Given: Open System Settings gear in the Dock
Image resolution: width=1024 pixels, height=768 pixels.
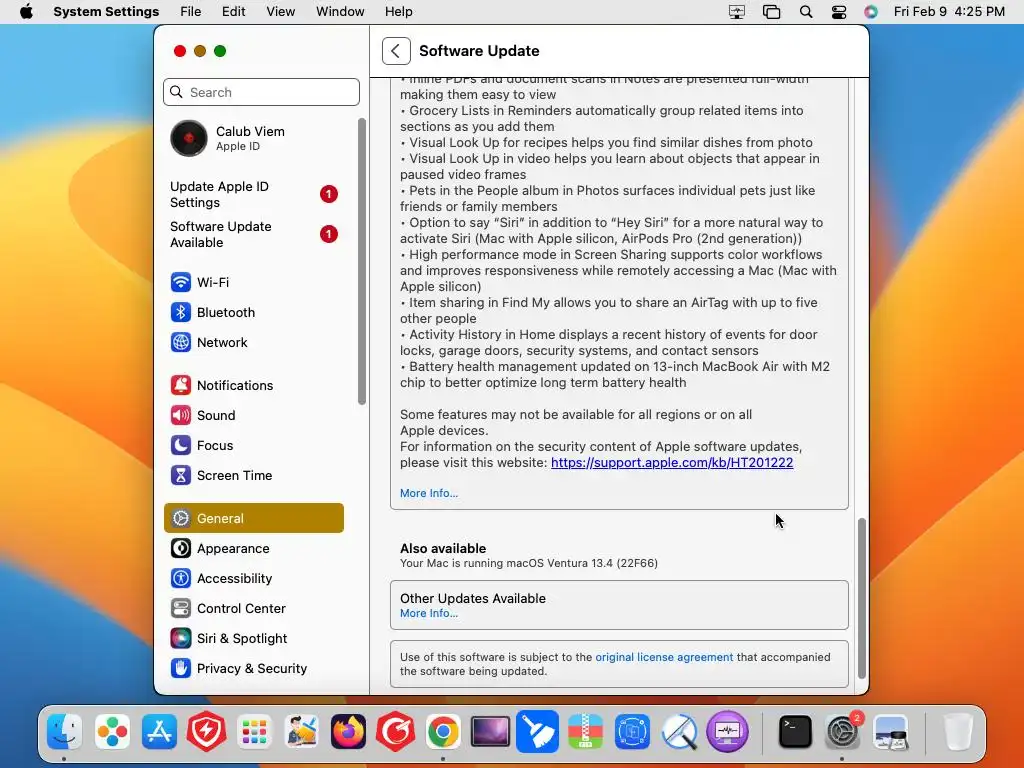Looking at the screenshot, I should pos(842,731).
